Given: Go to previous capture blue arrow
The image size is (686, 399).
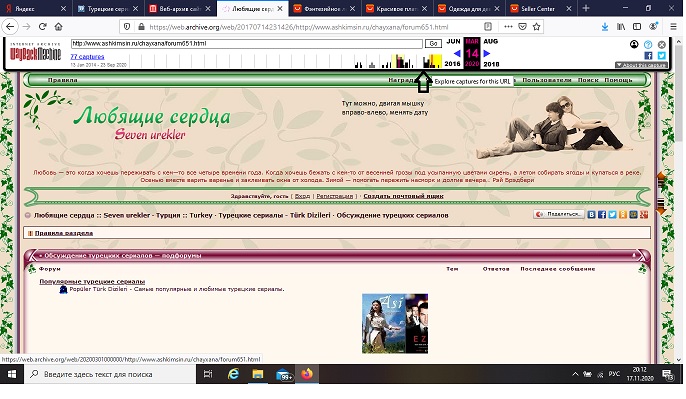Looking at the screenshot, I should [x=457, y=53].
